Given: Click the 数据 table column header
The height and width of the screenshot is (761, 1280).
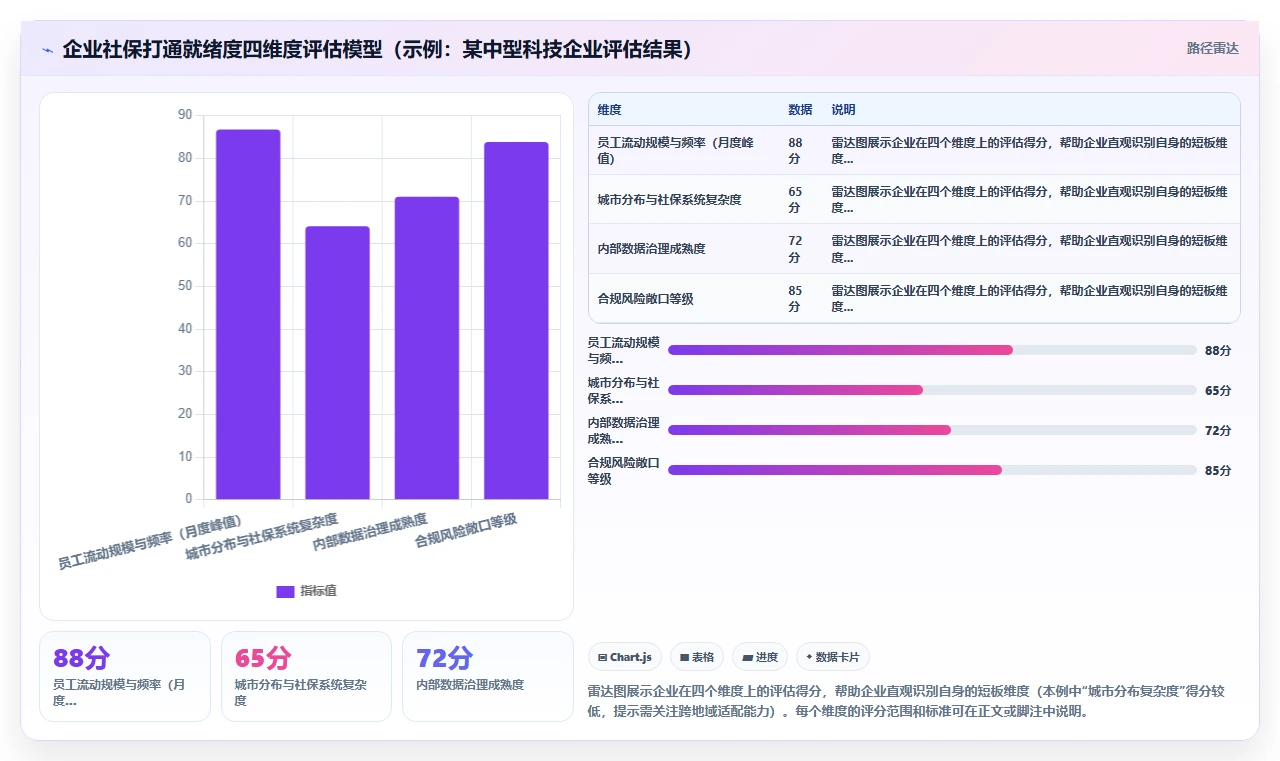Looking at the screenshot, I should pos(800,110).
